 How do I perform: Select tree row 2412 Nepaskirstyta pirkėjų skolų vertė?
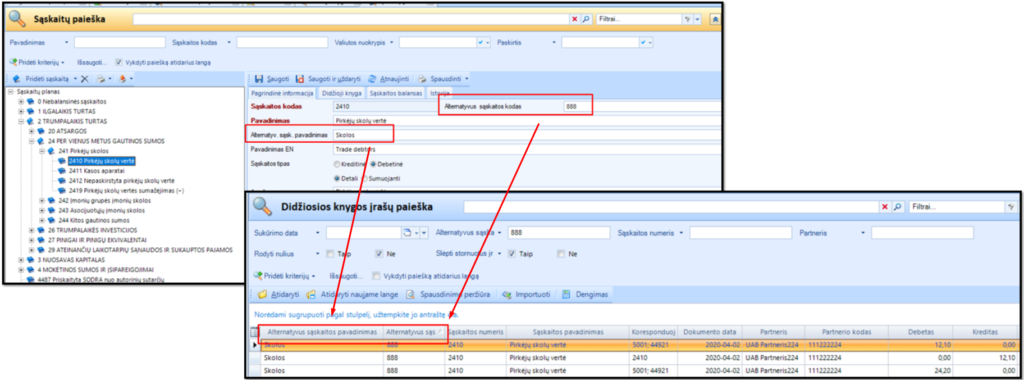click(121, 180)
